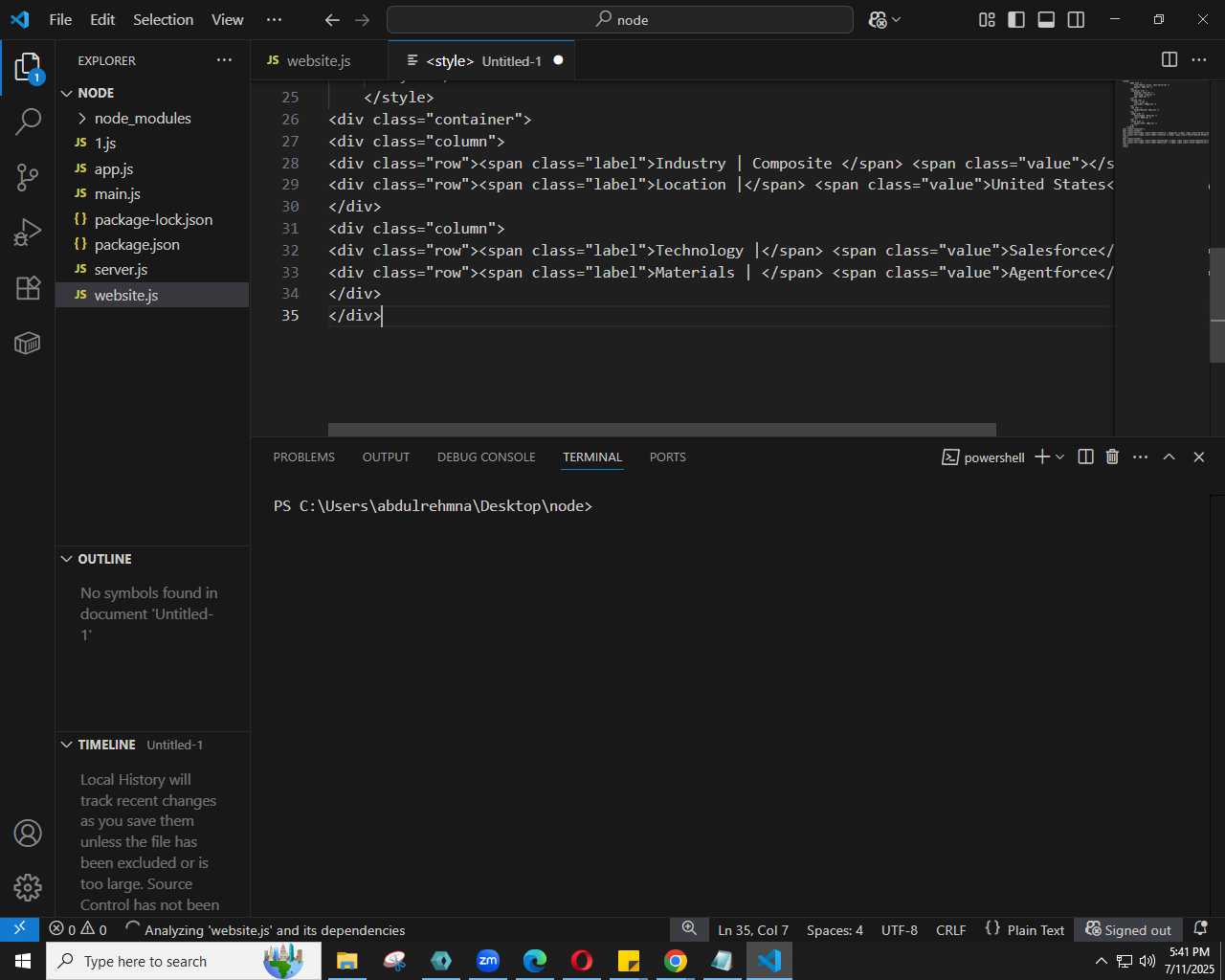Close the bottom panel

[x=1198, y=457]
